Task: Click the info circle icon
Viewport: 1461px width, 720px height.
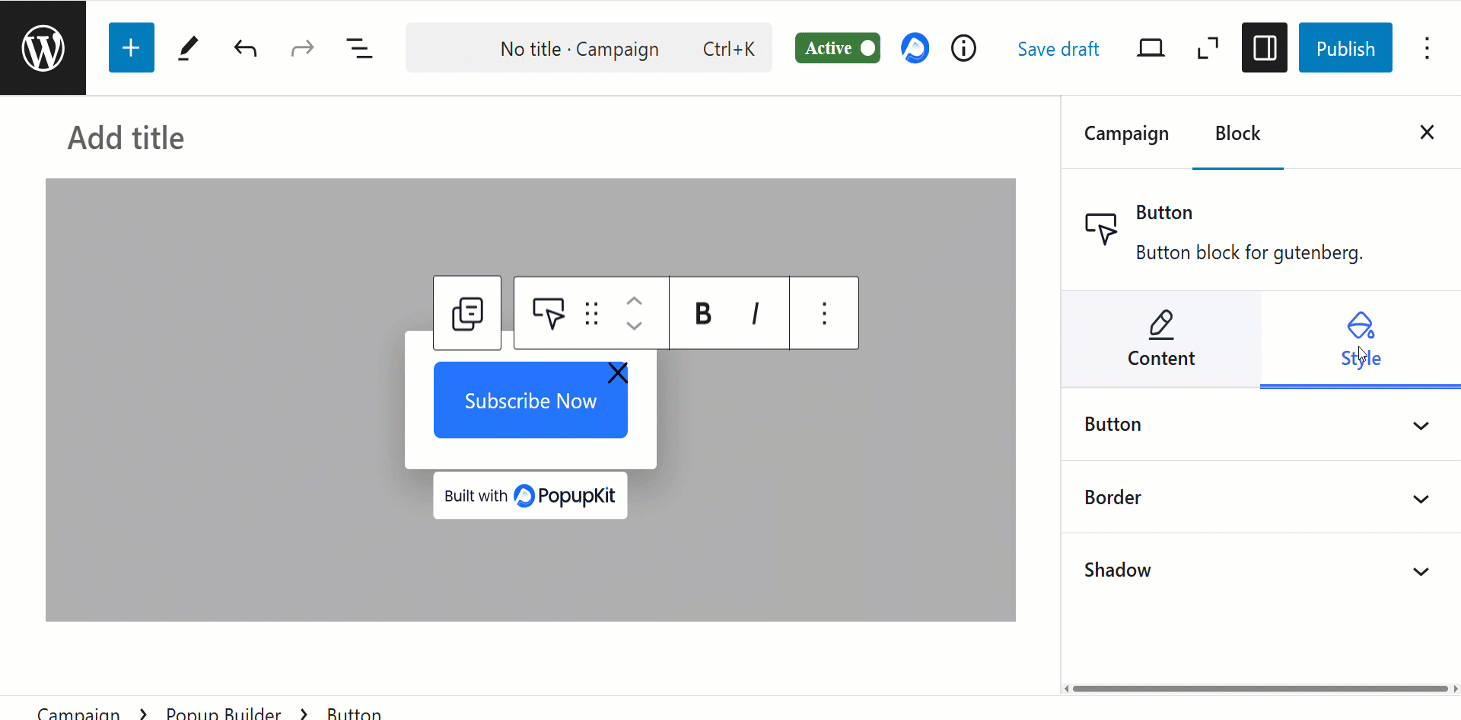Action: click(963, 48)
